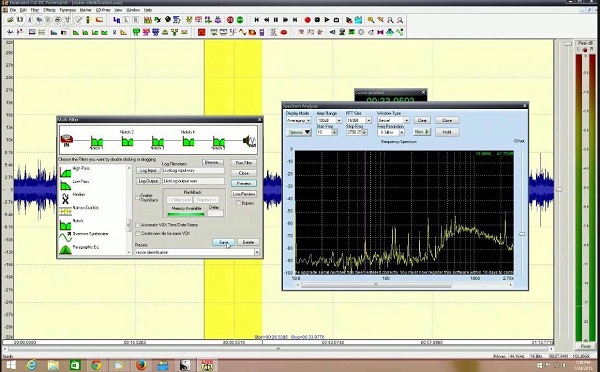The height and width of the screenshot is (372, 600).
Task: Open the Freq Resolution dropdown
Action: point(401,132)
